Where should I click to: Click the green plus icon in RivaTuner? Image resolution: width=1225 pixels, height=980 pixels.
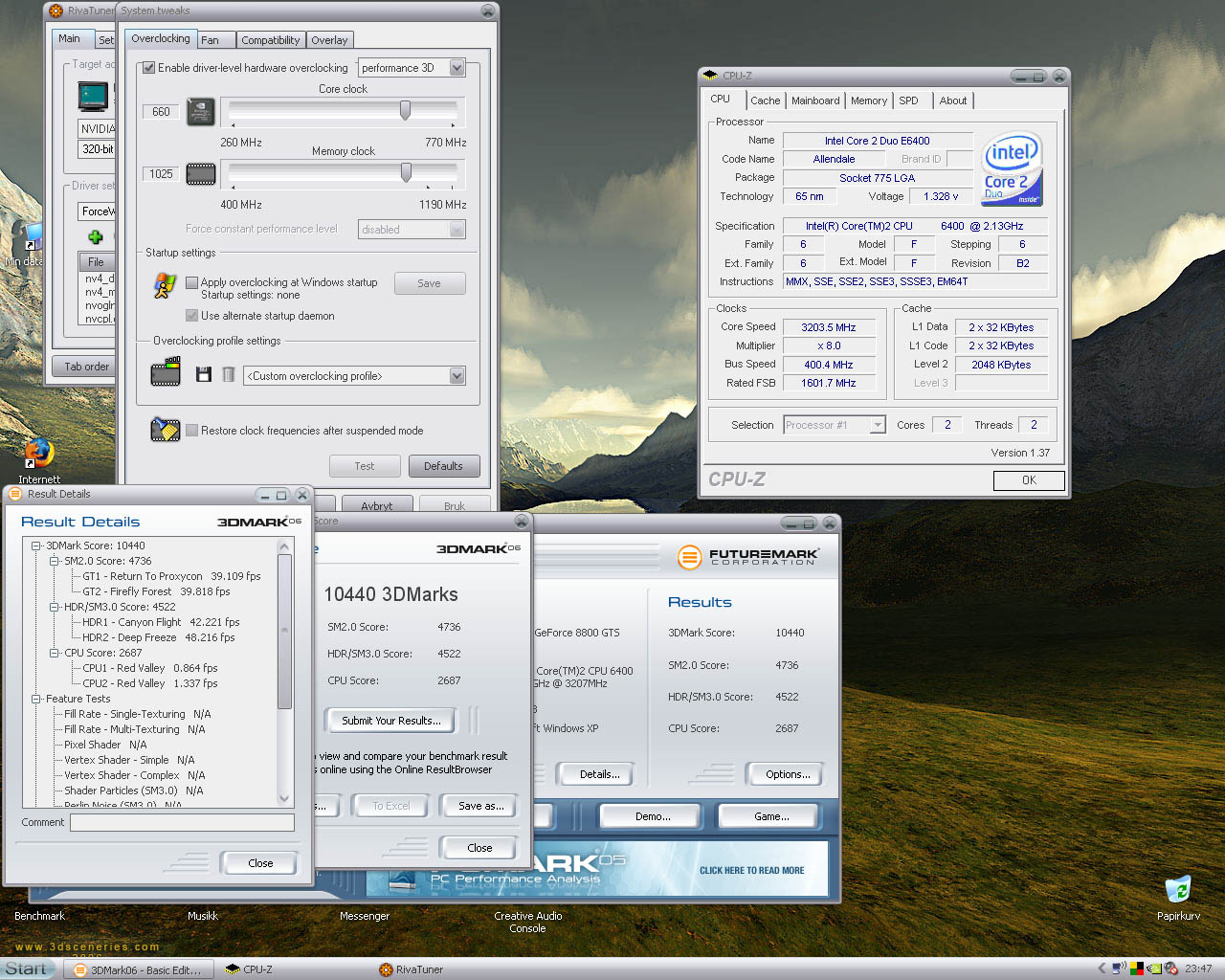[x=95, y=236]
